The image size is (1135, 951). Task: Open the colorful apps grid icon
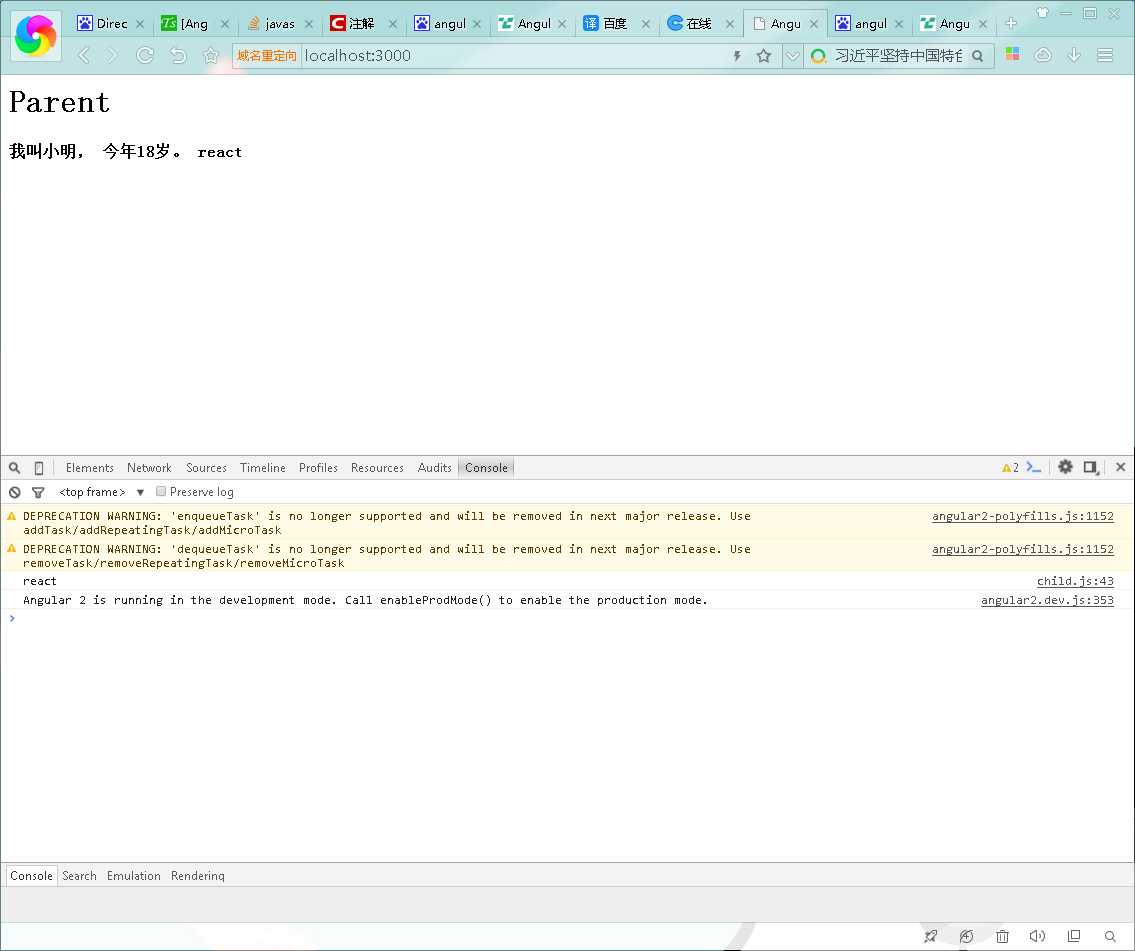[x=1013, y=54]
